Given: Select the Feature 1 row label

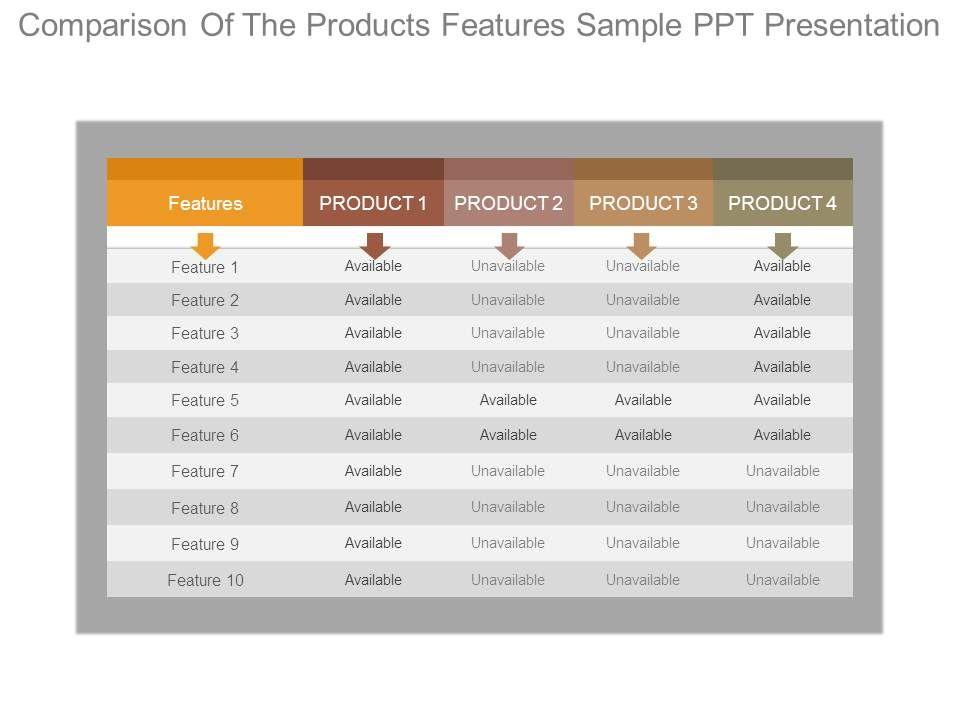Looking at the screenshot, I should tap(205, 267).
